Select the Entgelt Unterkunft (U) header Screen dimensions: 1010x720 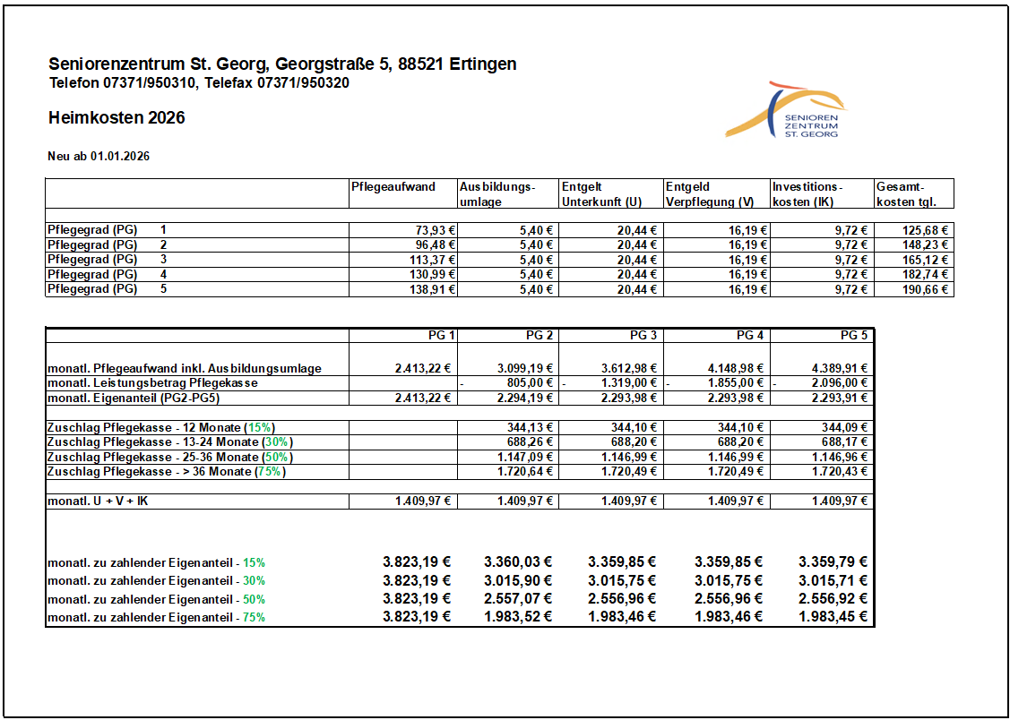tap(600, 193)
